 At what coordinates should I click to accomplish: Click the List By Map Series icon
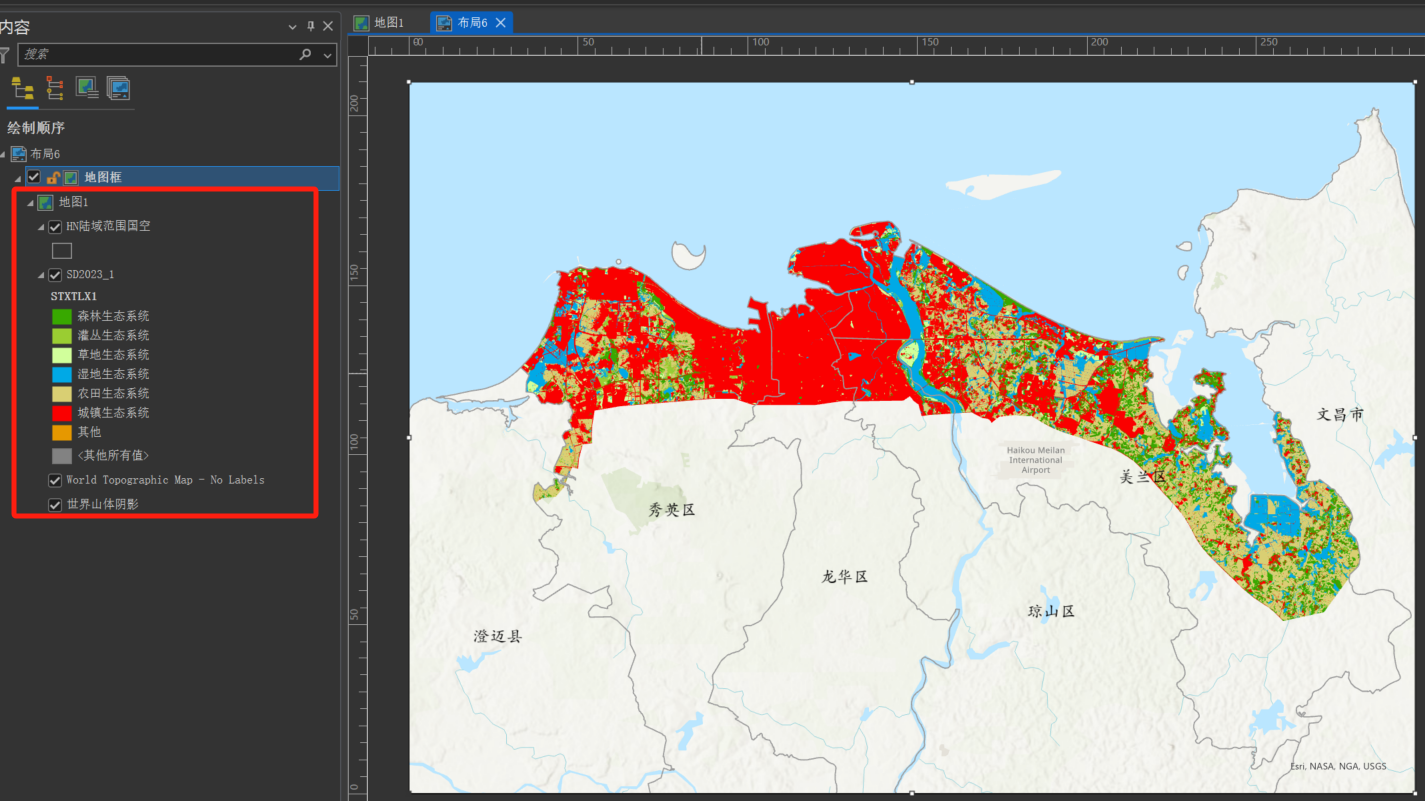click(118, 88)
